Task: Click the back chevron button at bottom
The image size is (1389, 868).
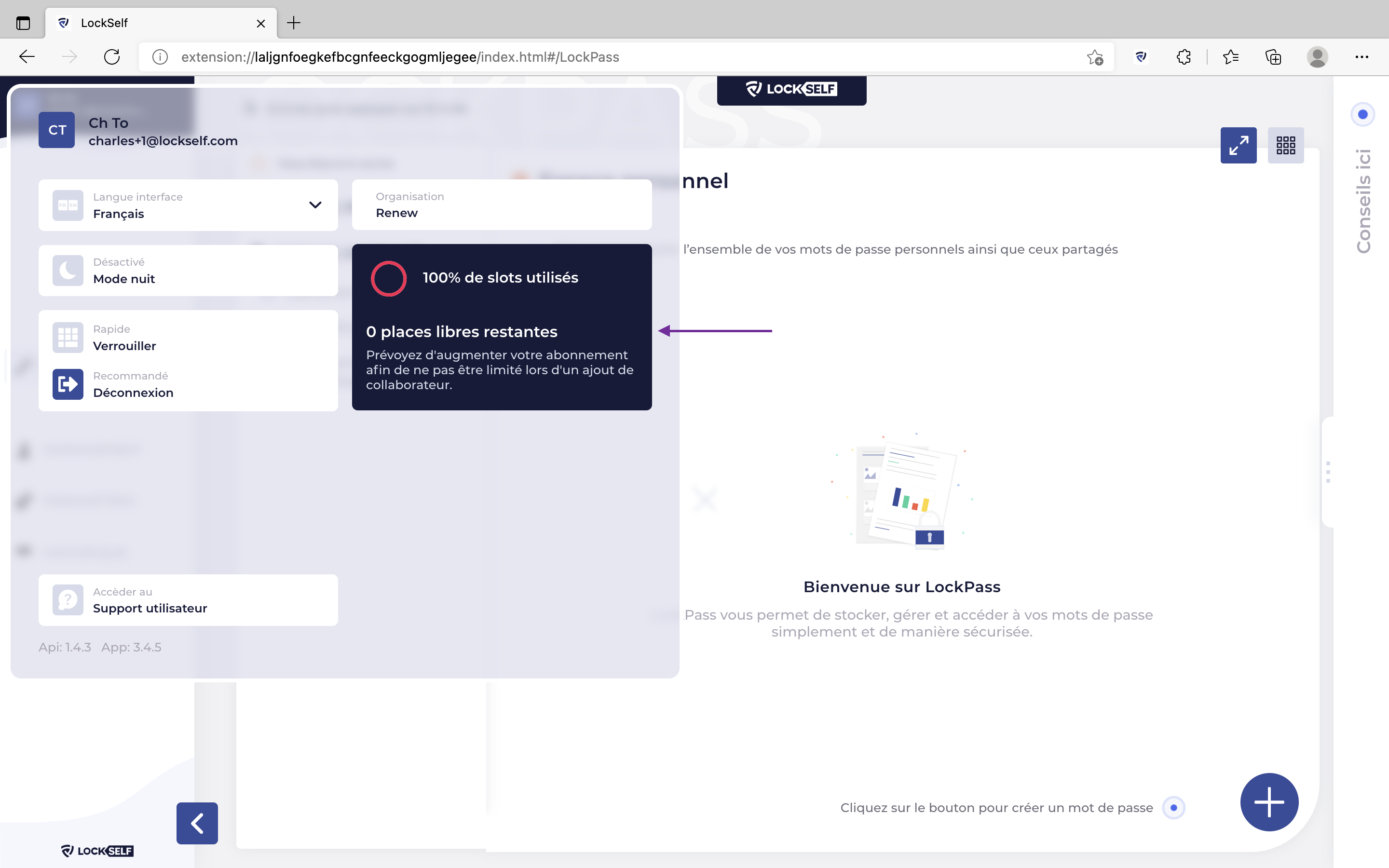Action: (x=197, y=823)
